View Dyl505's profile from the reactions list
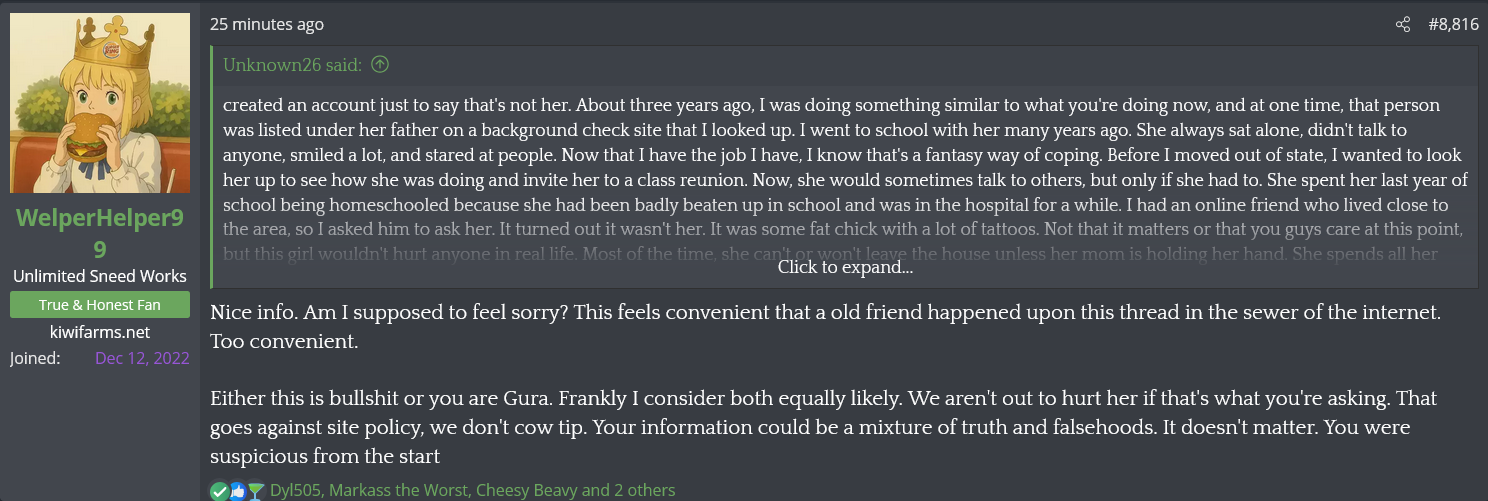 (x=295, y=491)
